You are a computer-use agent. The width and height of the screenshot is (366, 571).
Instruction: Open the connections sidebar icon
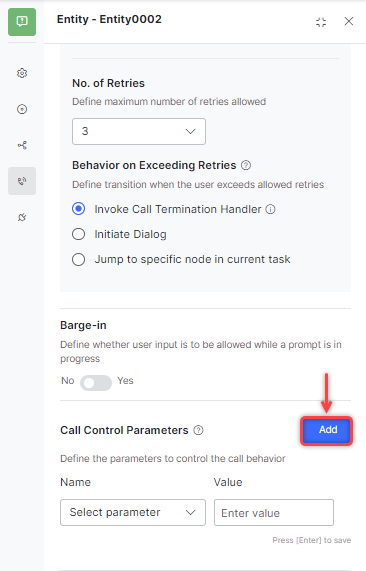coord(22,145)
